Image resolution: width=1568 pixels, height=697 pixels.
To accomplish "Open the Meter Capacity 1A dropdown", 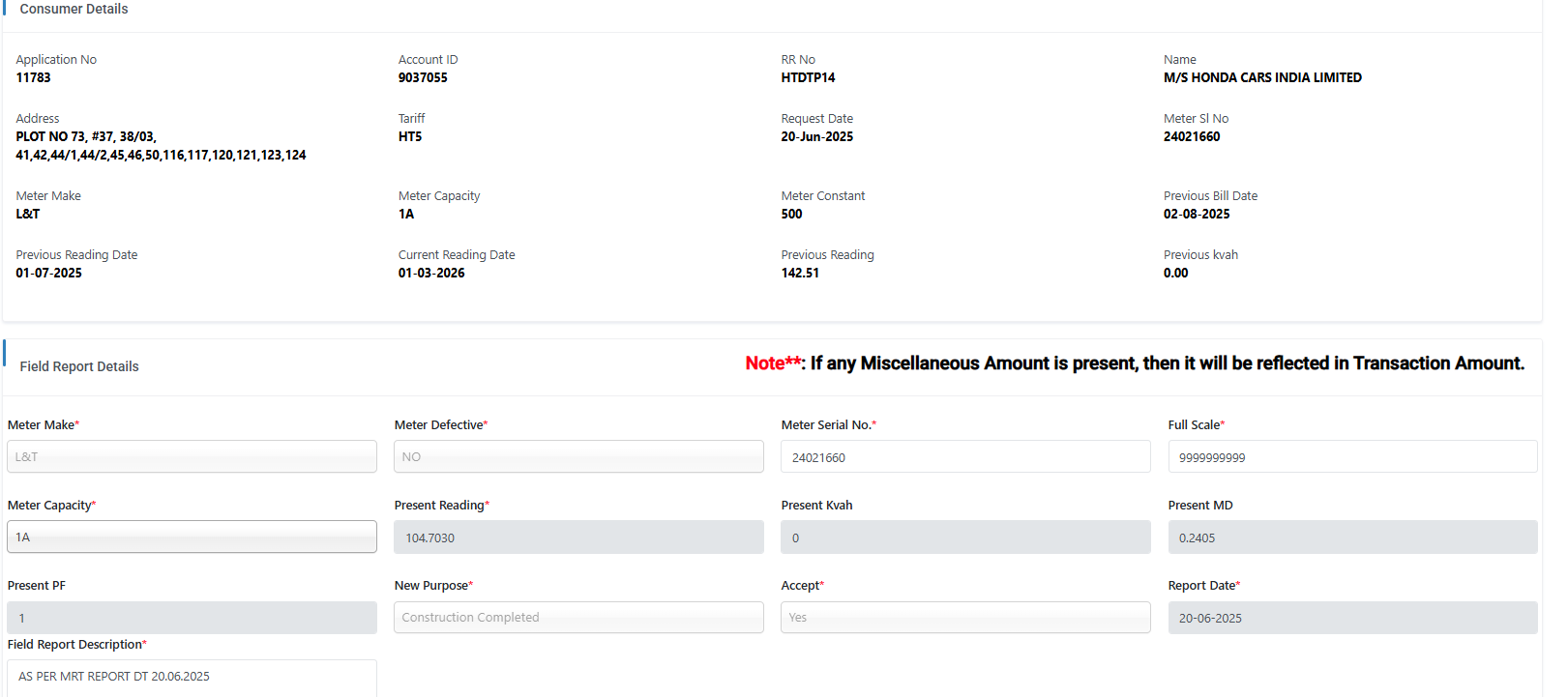I will coord(192,537).
